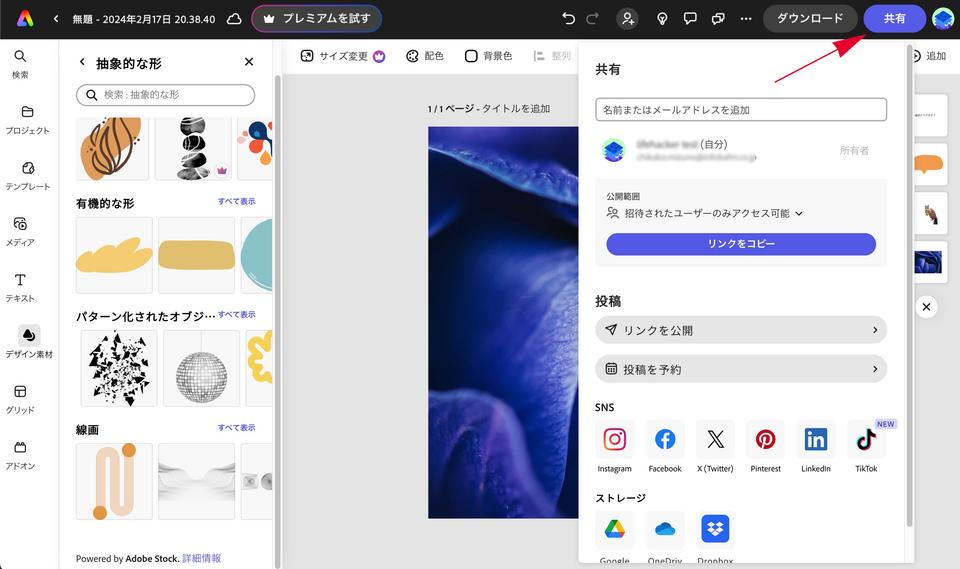Viewport: 960px width, 569px height.
Task: Open the 背景色 background color option
Action: pyautogui.click(x=488, y=56)
